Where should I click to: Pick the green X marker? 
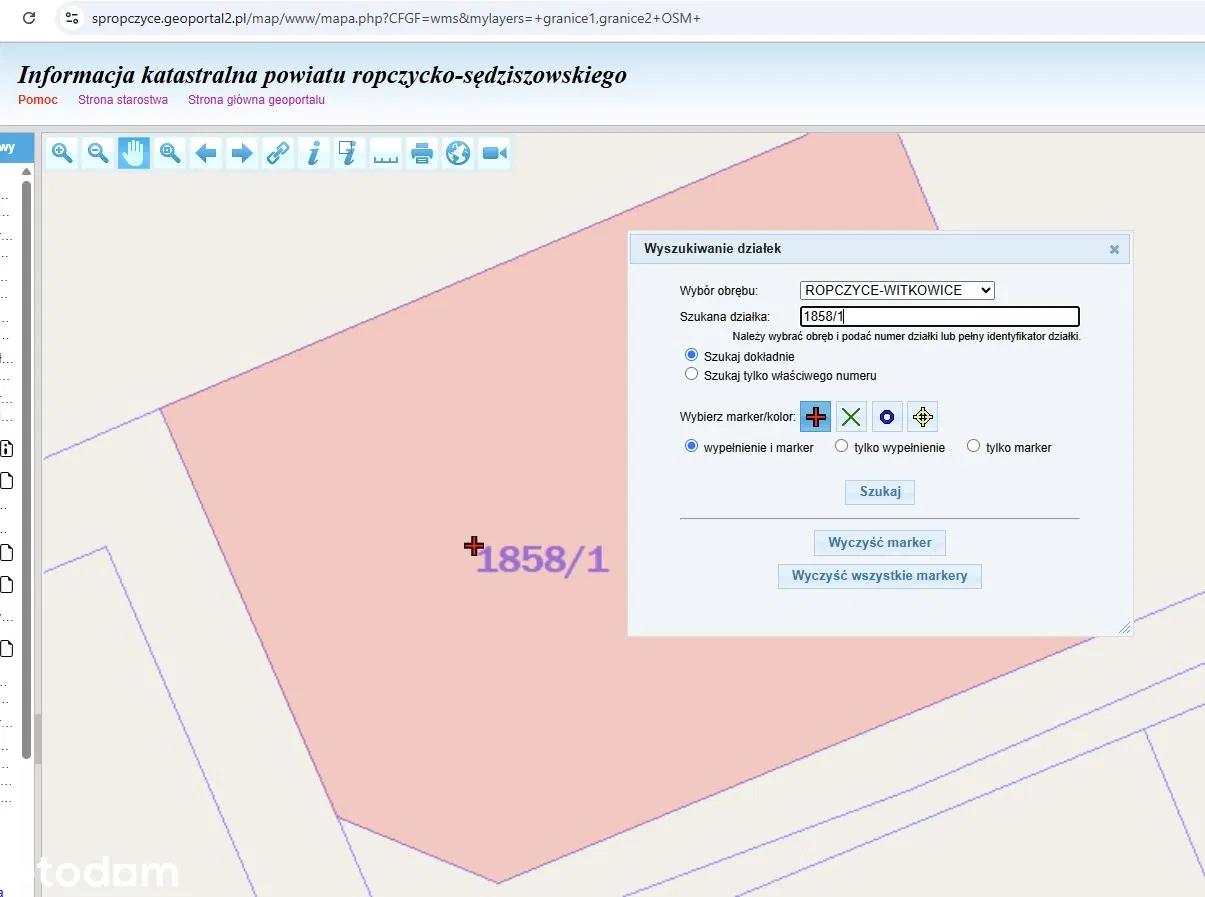(851, 417)
